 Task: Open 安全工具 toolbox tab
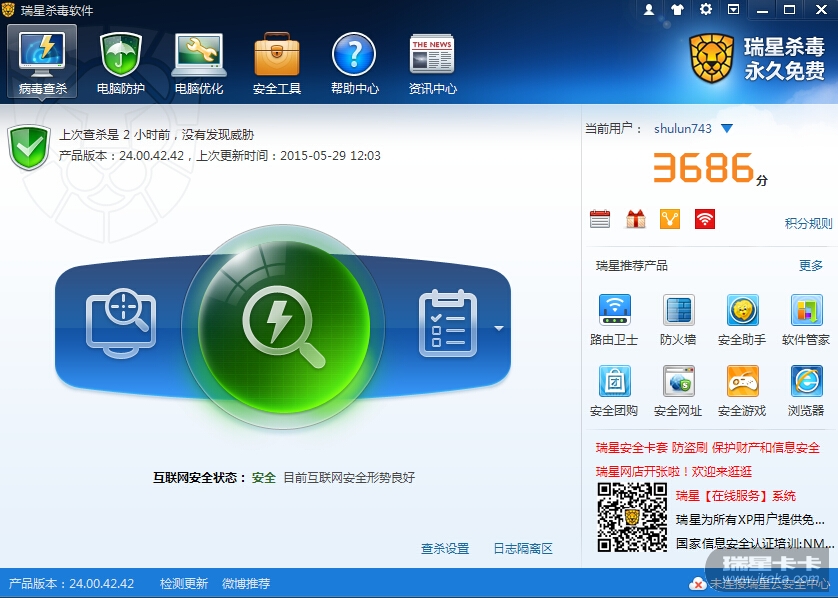click(x=277, y=63)
